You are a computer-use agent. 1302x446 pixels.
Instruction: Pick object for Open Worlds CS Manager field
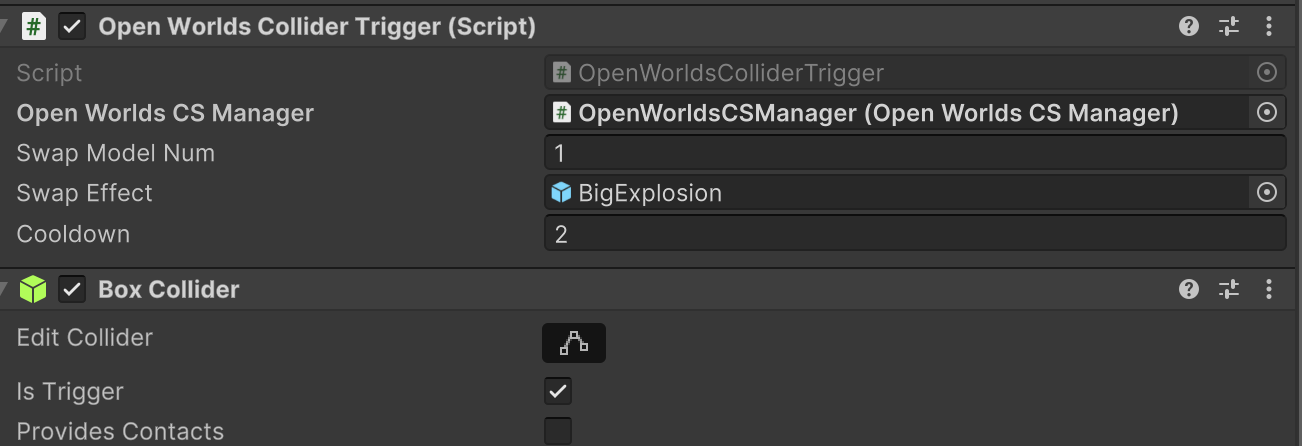1267,113
